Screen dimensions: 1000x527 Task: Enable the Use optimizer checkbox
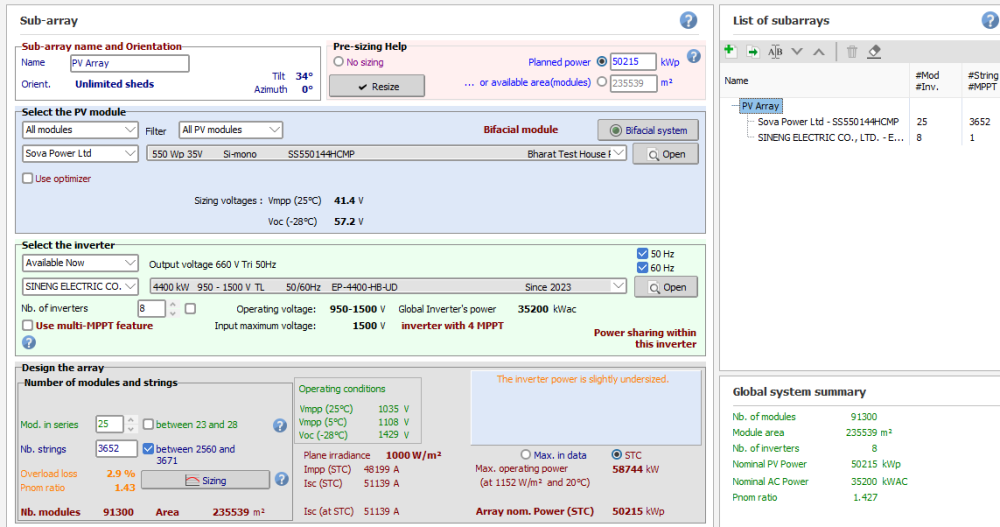click(28, 178)
